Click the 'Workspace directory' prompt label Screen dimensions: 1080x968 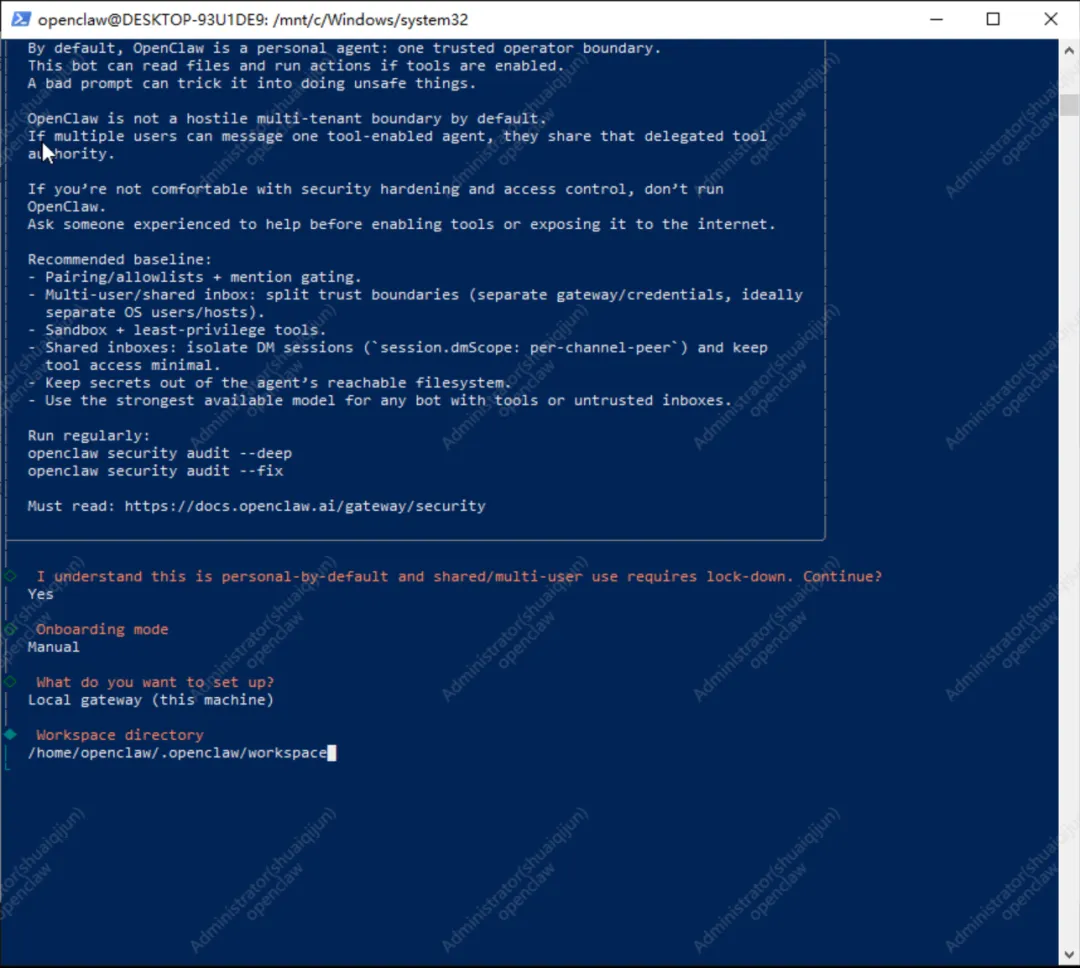pyautogui.click(x=120, y=735)
